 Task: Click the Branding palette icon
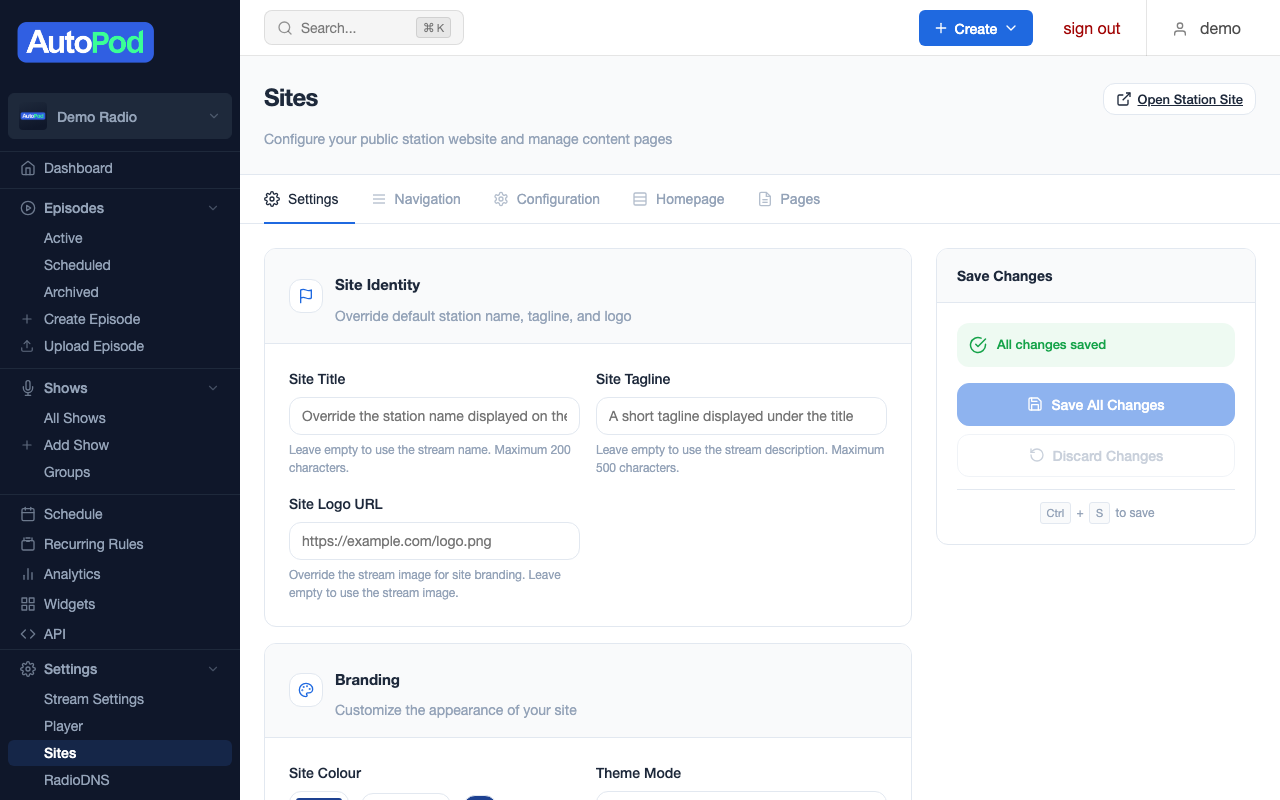[x=305, y=690]
